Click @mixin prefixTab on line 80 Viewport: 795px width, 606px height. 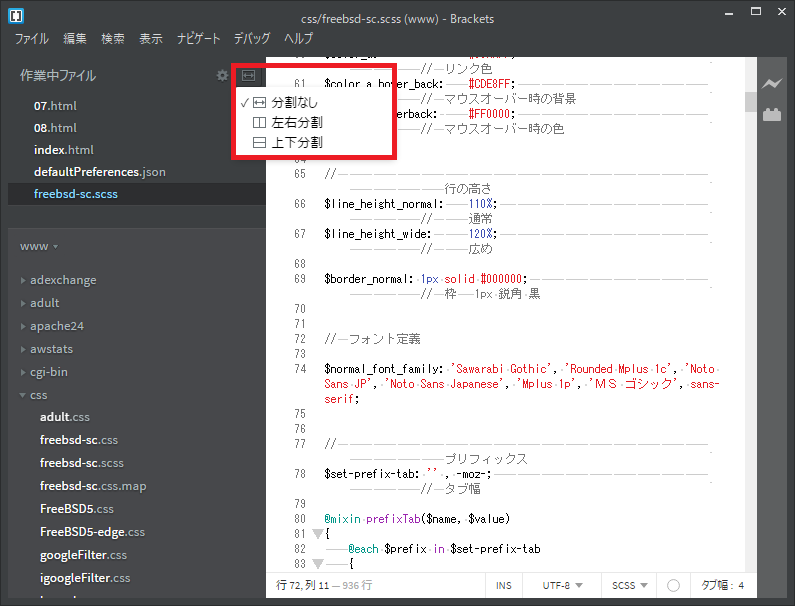pyautogui.click(x=372, y=519)
